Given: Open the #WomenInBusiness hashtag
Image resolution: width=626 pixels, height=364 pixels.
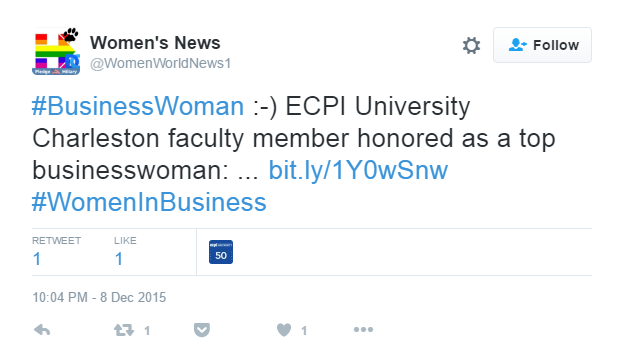Looking at the screenshot, I should click(149, 202).
